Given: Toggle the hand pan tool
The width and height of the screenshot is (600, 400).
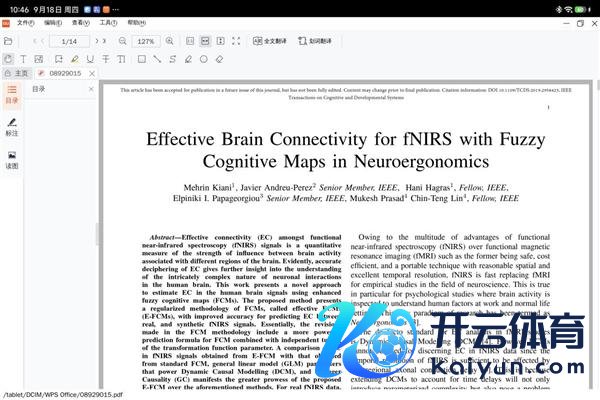Looking at the screenshot, I should tap(8, 58).
